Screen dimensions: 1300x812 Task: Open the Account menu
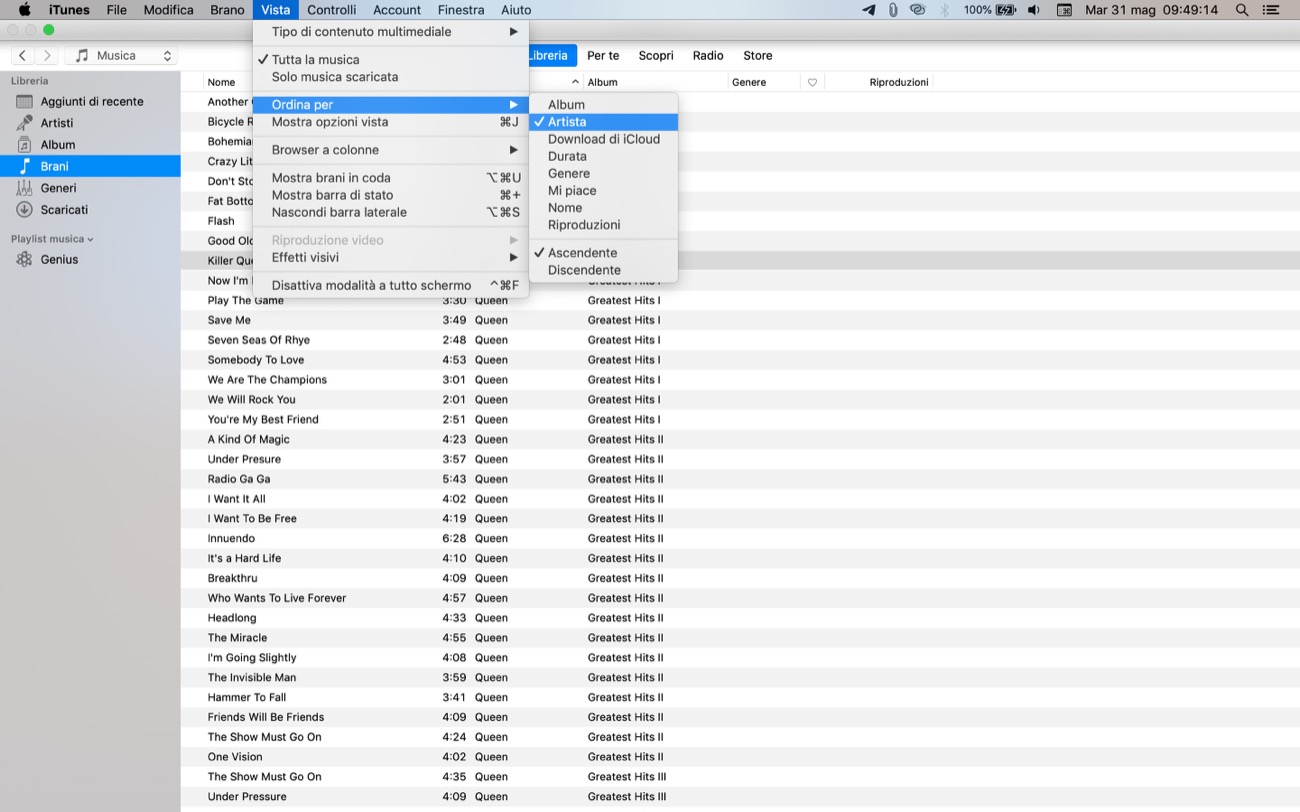(397, 10)
